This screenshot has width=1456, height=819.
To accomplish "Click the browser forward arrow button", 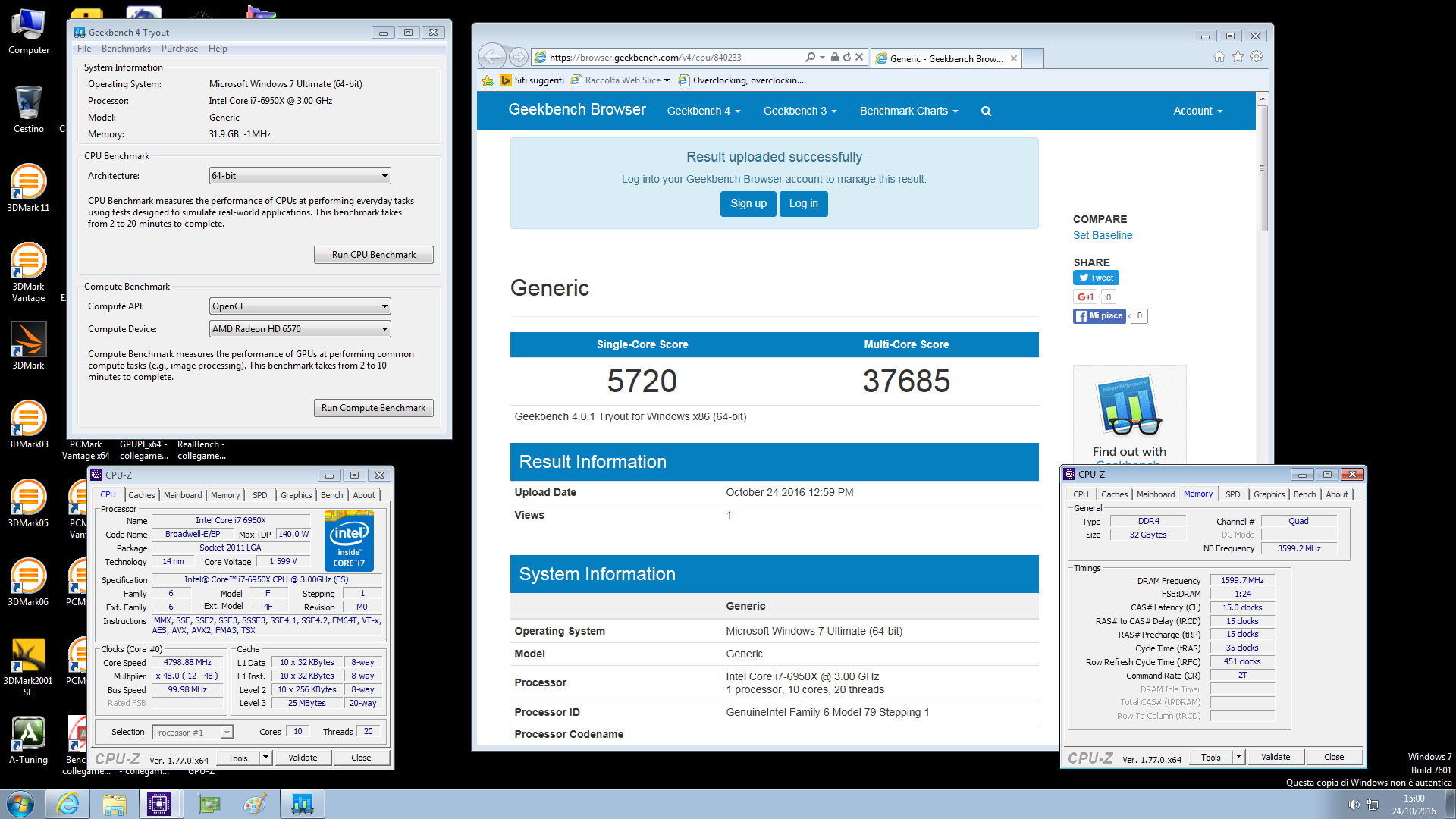I will (519, 57).
